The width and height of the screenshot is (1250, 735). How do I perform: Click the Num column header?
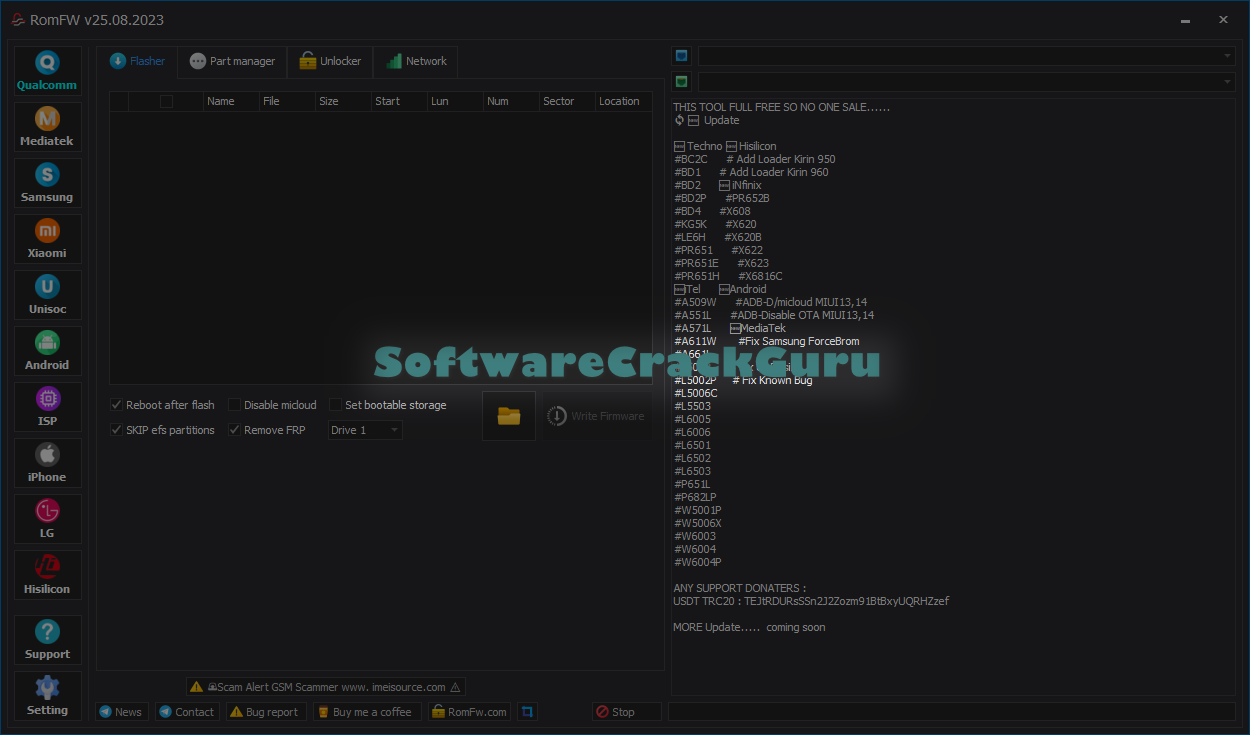click(510, 101)
